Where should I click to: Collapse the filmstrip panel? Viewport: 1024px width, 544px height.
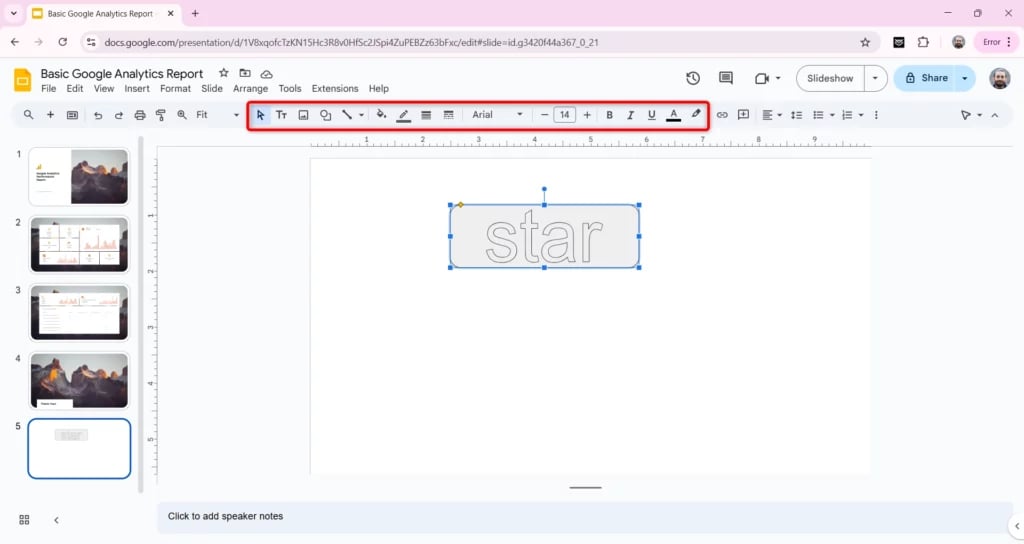pyautogui.click(x=56, y=520)
